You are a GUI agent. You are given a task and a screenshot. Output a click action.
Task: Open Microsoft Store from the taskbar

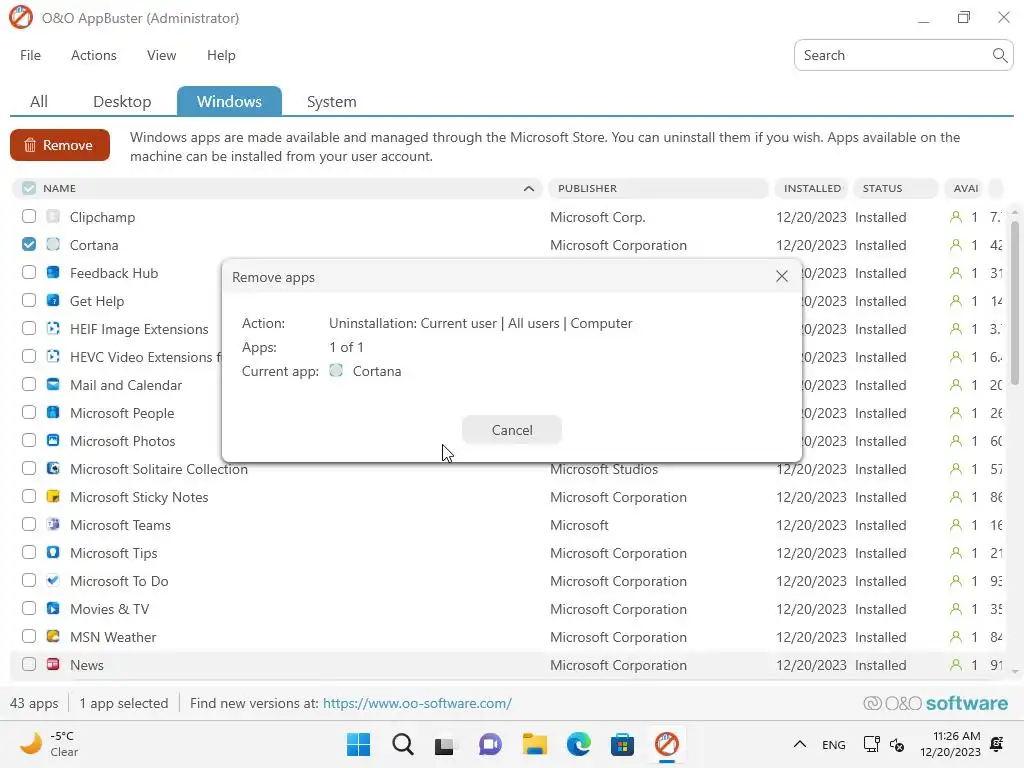point(622,744)
